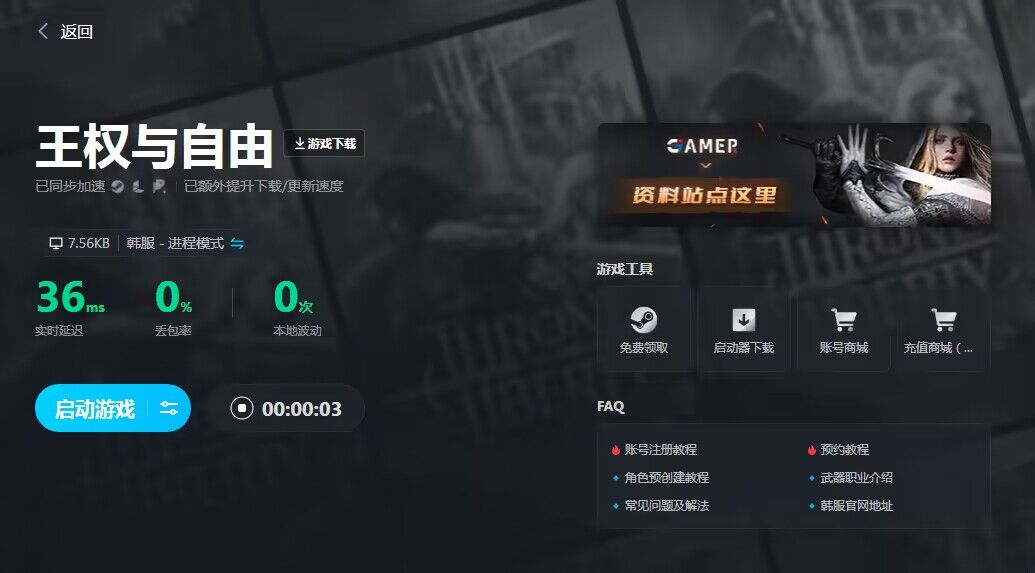The image size is (1035, 573).
Task: Open the 预约教程 FAQ link
Action: (x=844, y=450)
